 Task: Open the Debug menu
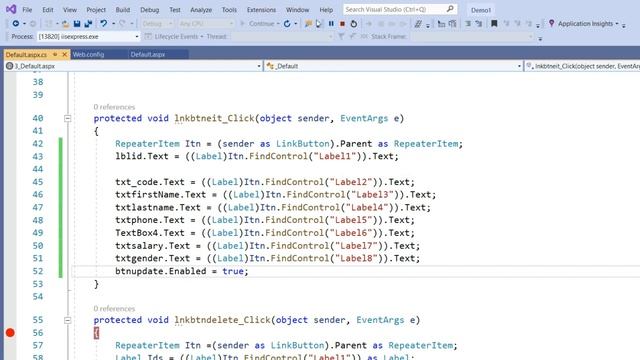(x=149, y=9)
